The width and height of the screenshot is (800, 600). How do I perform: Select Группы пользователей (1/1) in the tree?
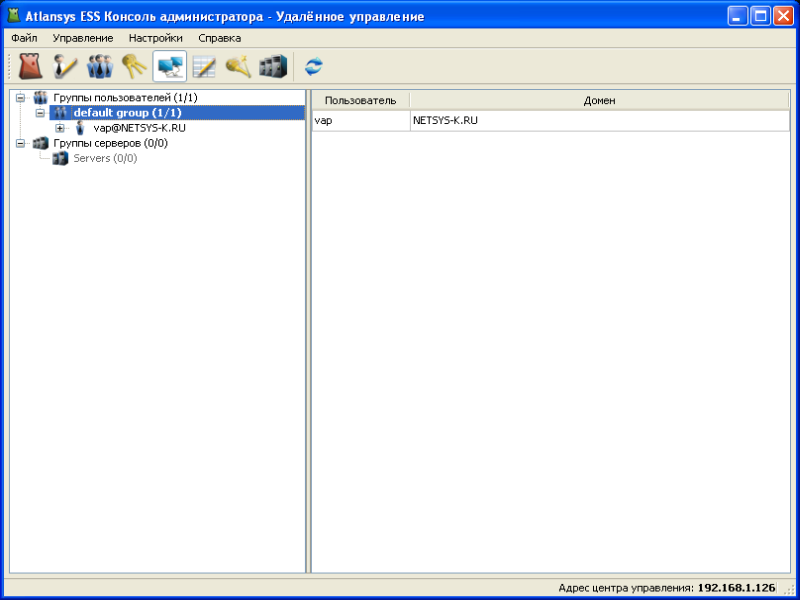pyautogui.click(x=125, y=97)
